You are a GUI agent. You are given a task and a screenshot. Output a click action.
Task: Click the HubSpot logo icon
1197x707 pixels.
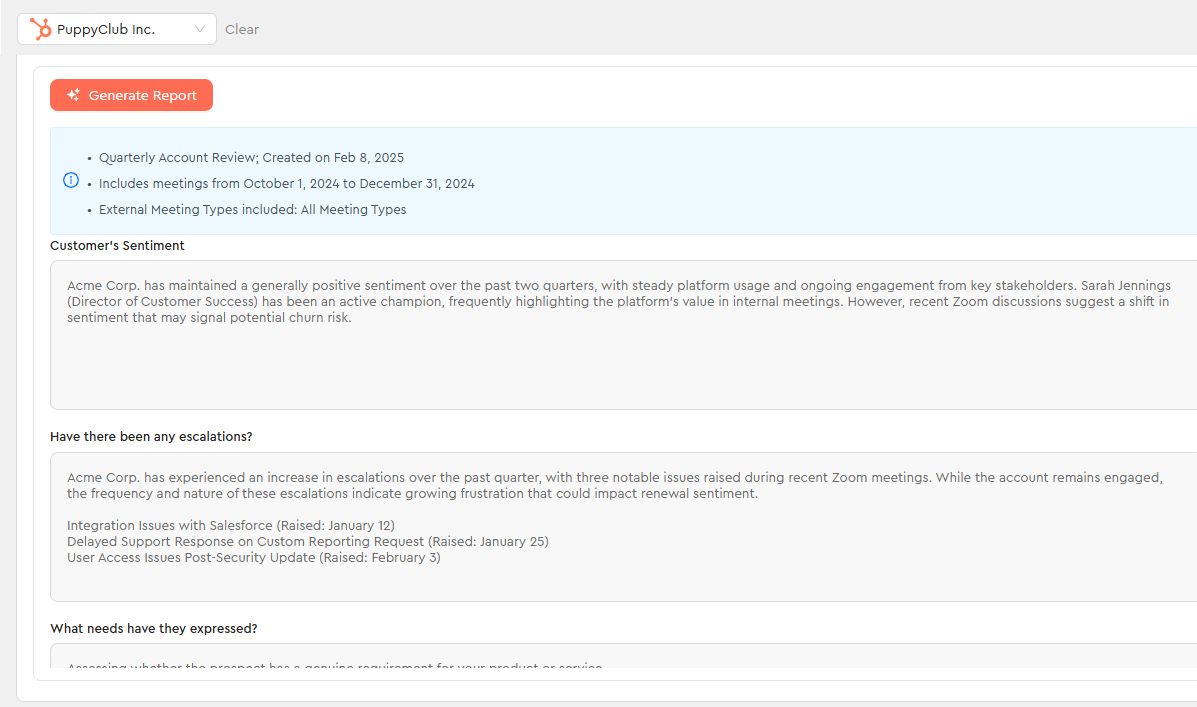coord(40,29)
